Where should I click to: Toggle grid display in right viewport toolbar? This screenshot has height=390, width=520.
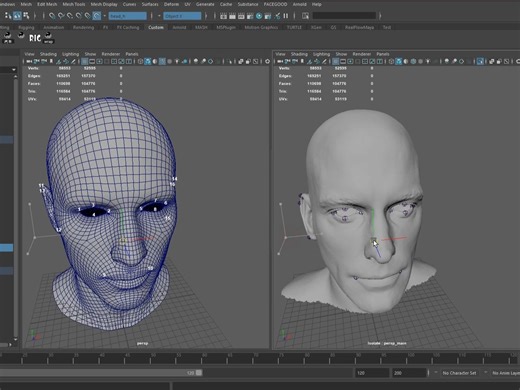point(335,61)
